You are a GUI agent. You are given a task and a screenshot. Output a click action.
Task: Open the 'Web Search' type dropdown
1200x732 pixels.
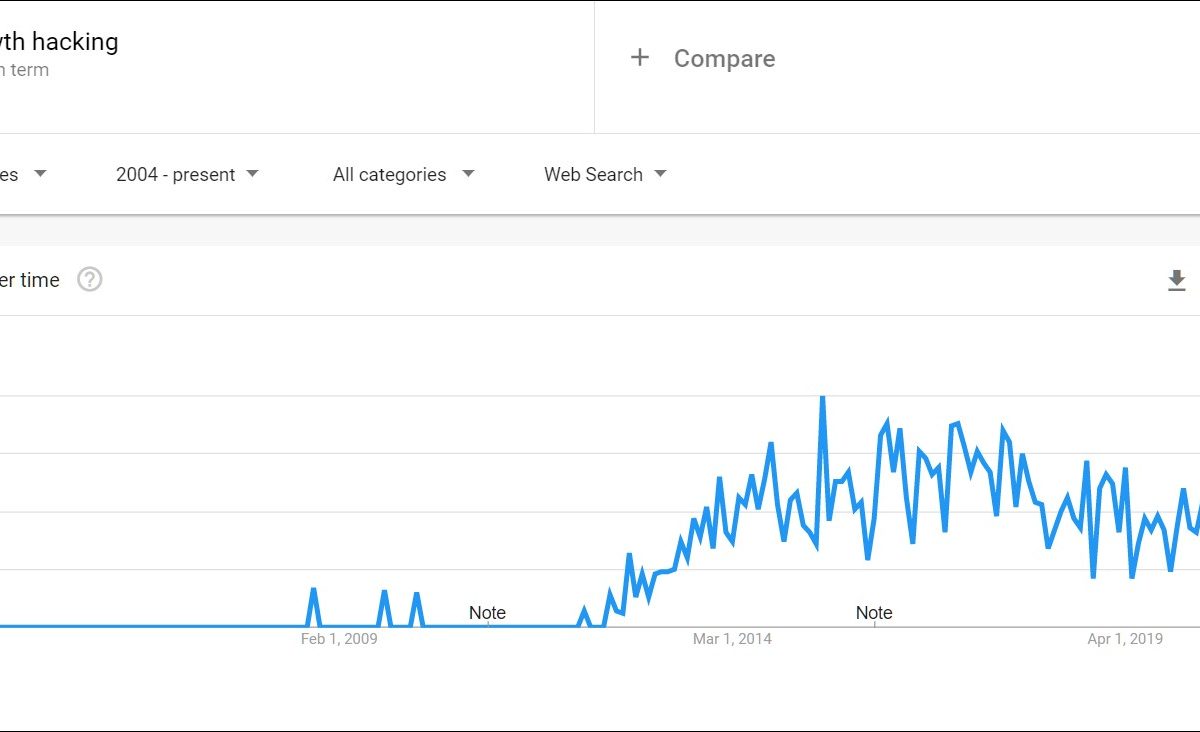605,174
